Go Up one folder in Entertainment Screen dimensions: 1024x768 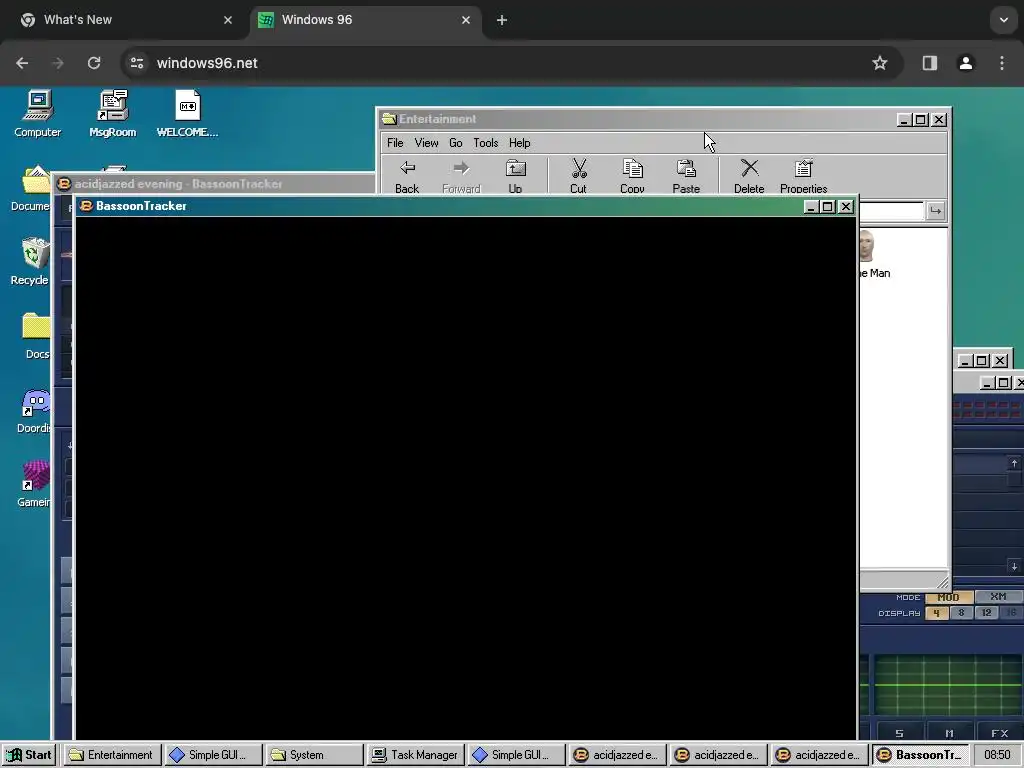tap(515, 176)
